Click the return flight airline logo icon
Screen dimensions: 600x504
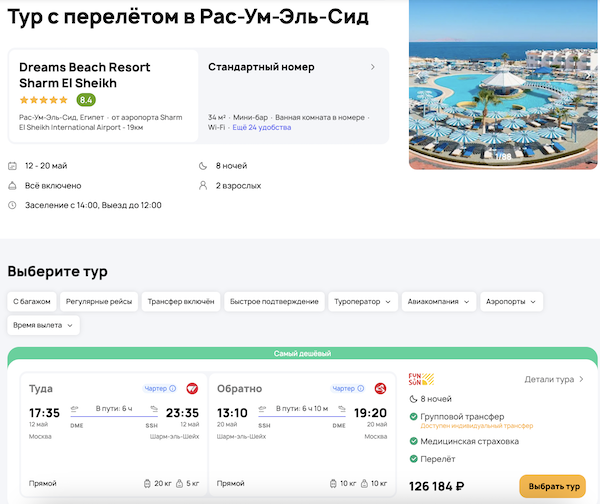click(x=380, y=388)
